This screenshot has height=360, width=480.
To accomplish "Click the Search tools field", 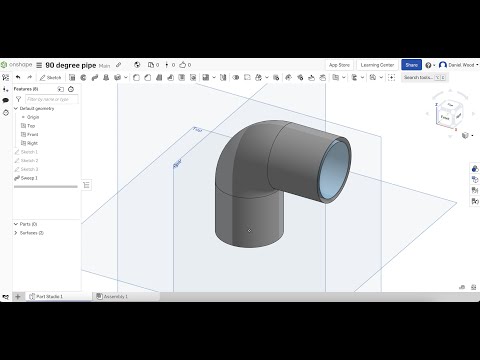I will (x=424, y=77).
